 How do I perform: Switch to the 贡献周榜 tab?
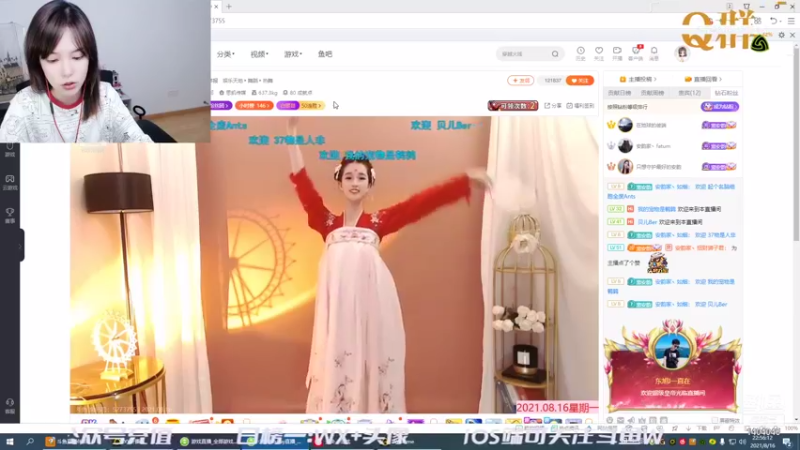[653, 93]
